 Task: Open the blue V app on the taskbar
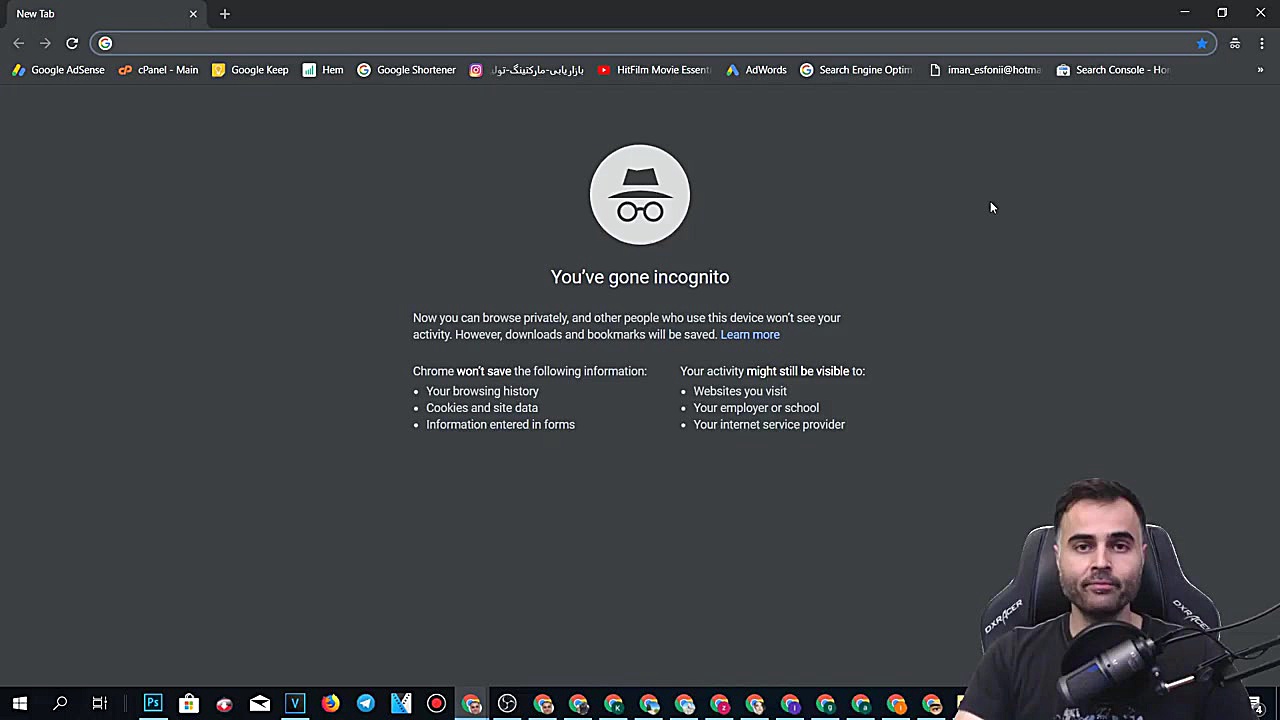295,704
